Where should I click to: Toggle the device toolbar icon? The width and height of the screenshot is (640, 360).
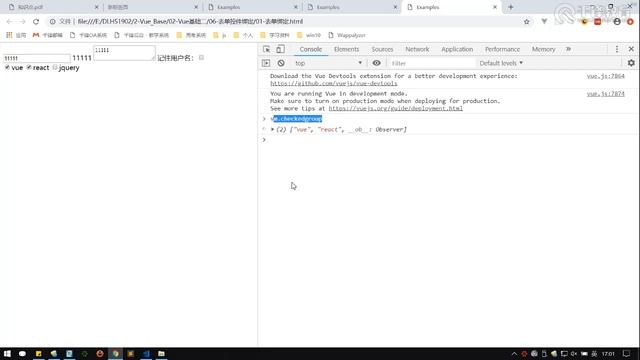click(x=280, y=49)
